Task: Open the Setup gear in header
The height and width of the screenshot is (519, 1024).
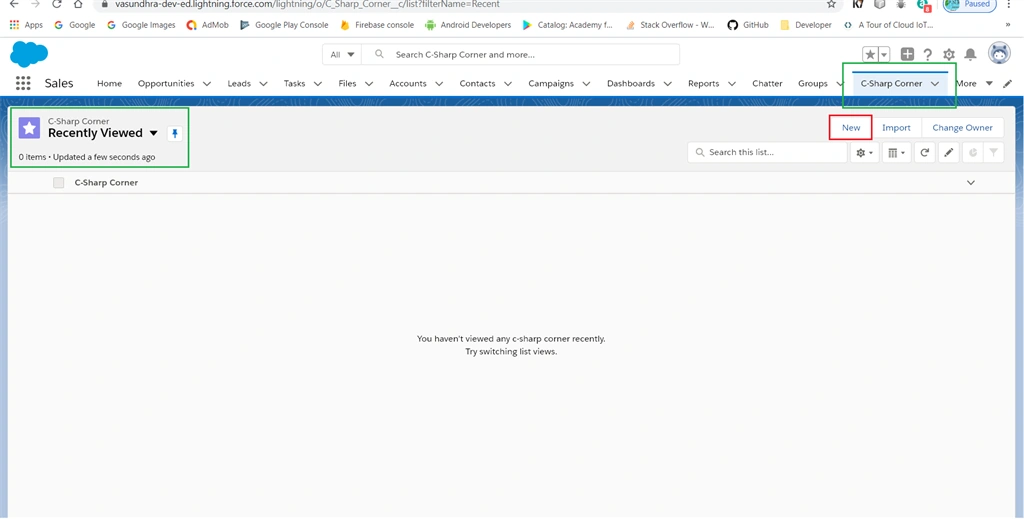Action: pyautogui.click(x=949, y=55)
